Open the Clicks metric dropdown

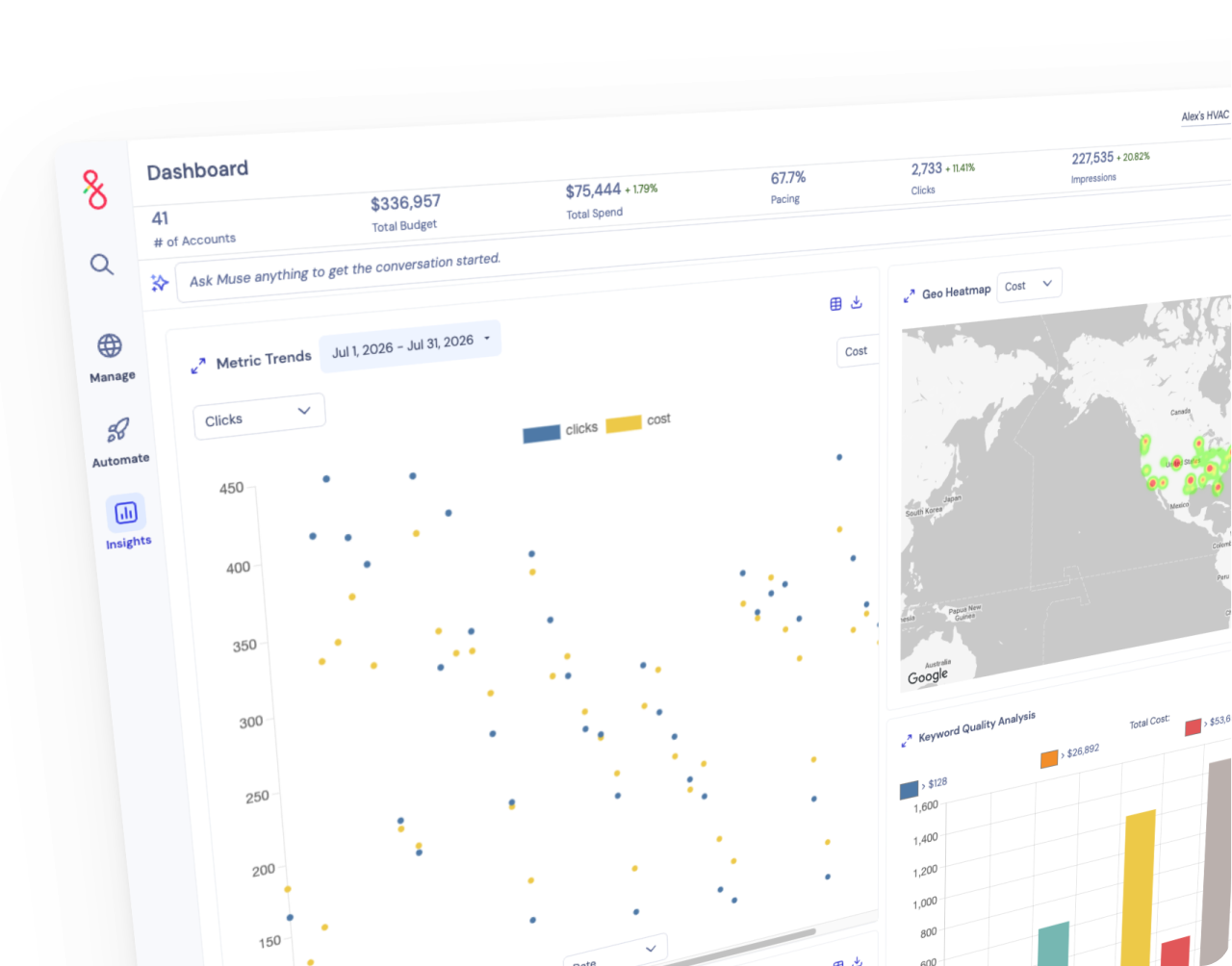click(x=259, y=417)
